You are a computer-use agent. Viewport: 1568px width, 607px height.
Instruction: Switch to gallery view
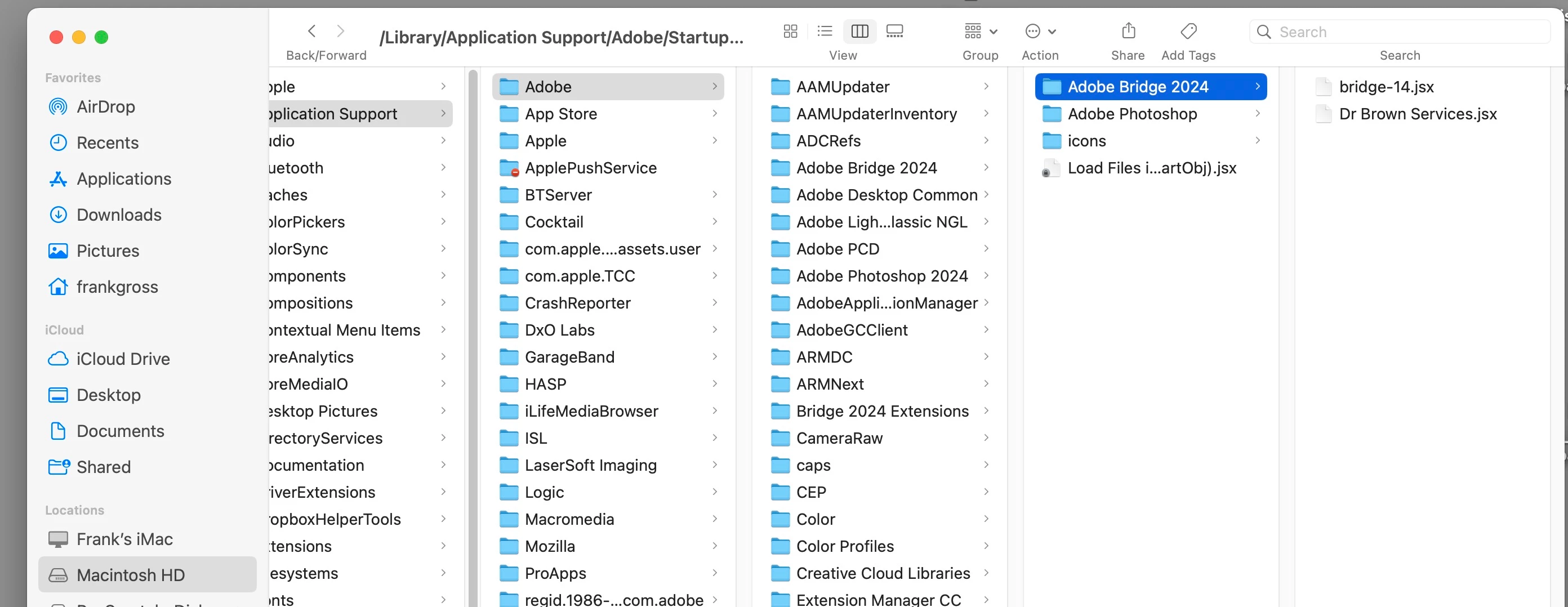click(x=894, y=31)
